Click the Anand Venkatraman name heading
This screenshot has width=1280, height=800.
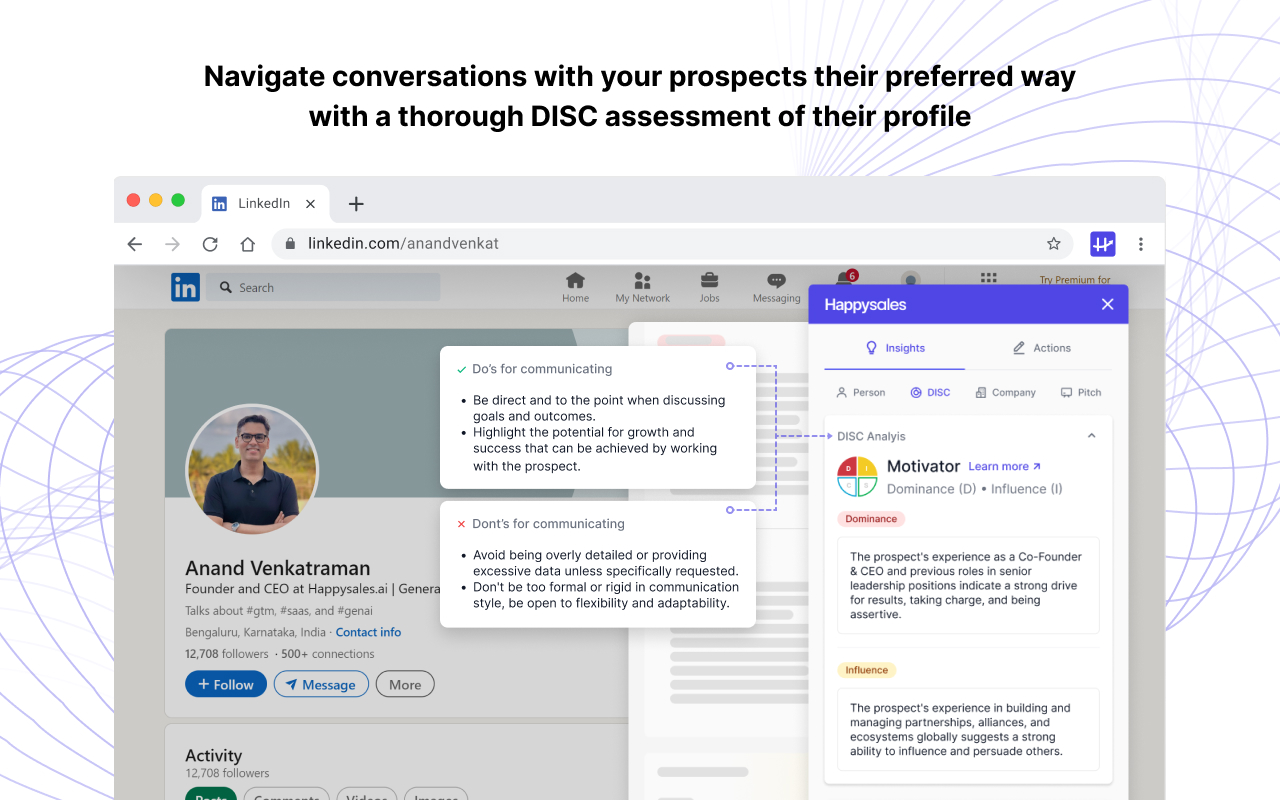(278, 568)
